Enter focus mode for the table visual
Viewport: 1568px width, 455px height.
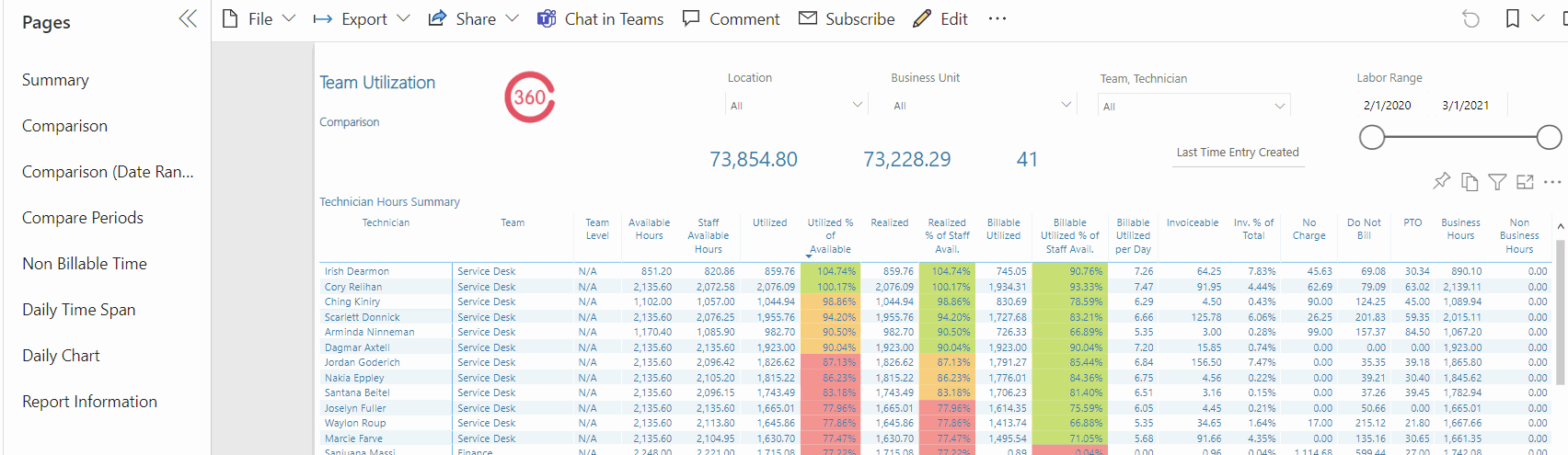[1525, 182]
